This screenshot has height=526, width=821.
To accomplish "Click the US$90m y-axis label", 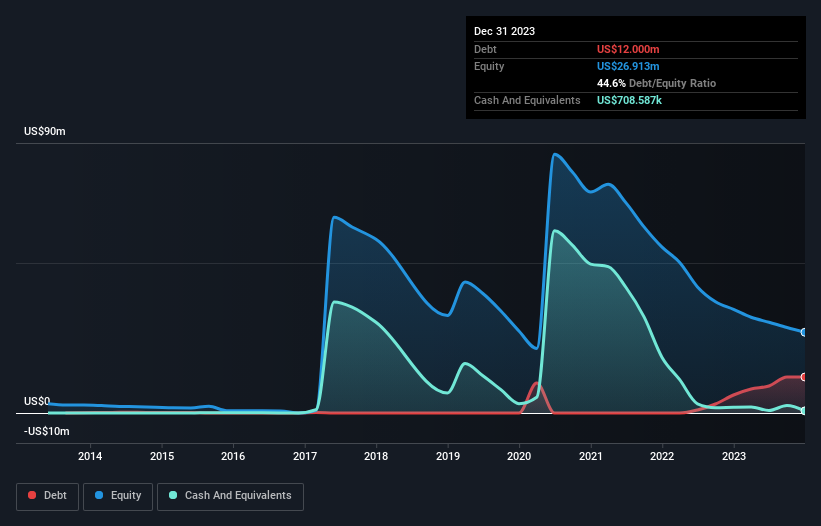I will [x=45, y=131].
